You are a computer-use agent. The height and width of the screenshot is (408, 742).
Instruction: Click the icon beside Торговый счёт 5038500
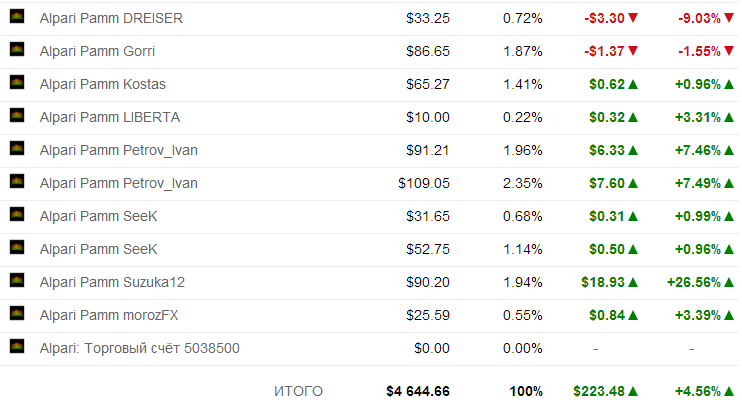click(17, 346)
